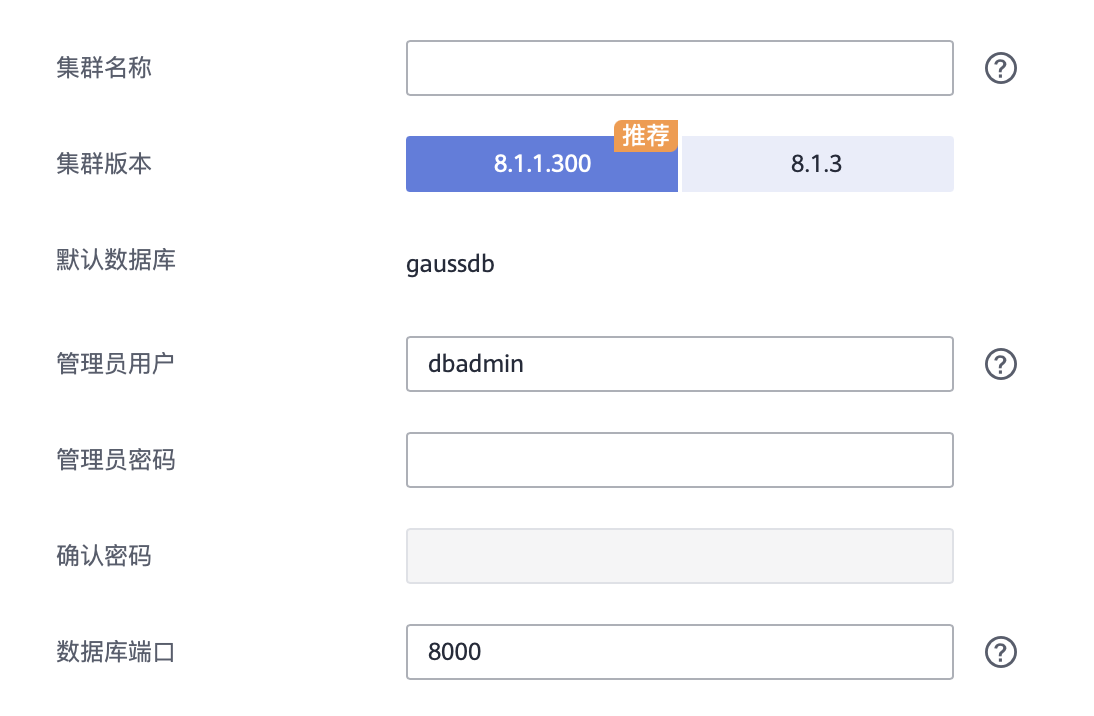1094x716 pixels.
Task: Click the 集群版本 label
Action: click(x=105, y=164)
